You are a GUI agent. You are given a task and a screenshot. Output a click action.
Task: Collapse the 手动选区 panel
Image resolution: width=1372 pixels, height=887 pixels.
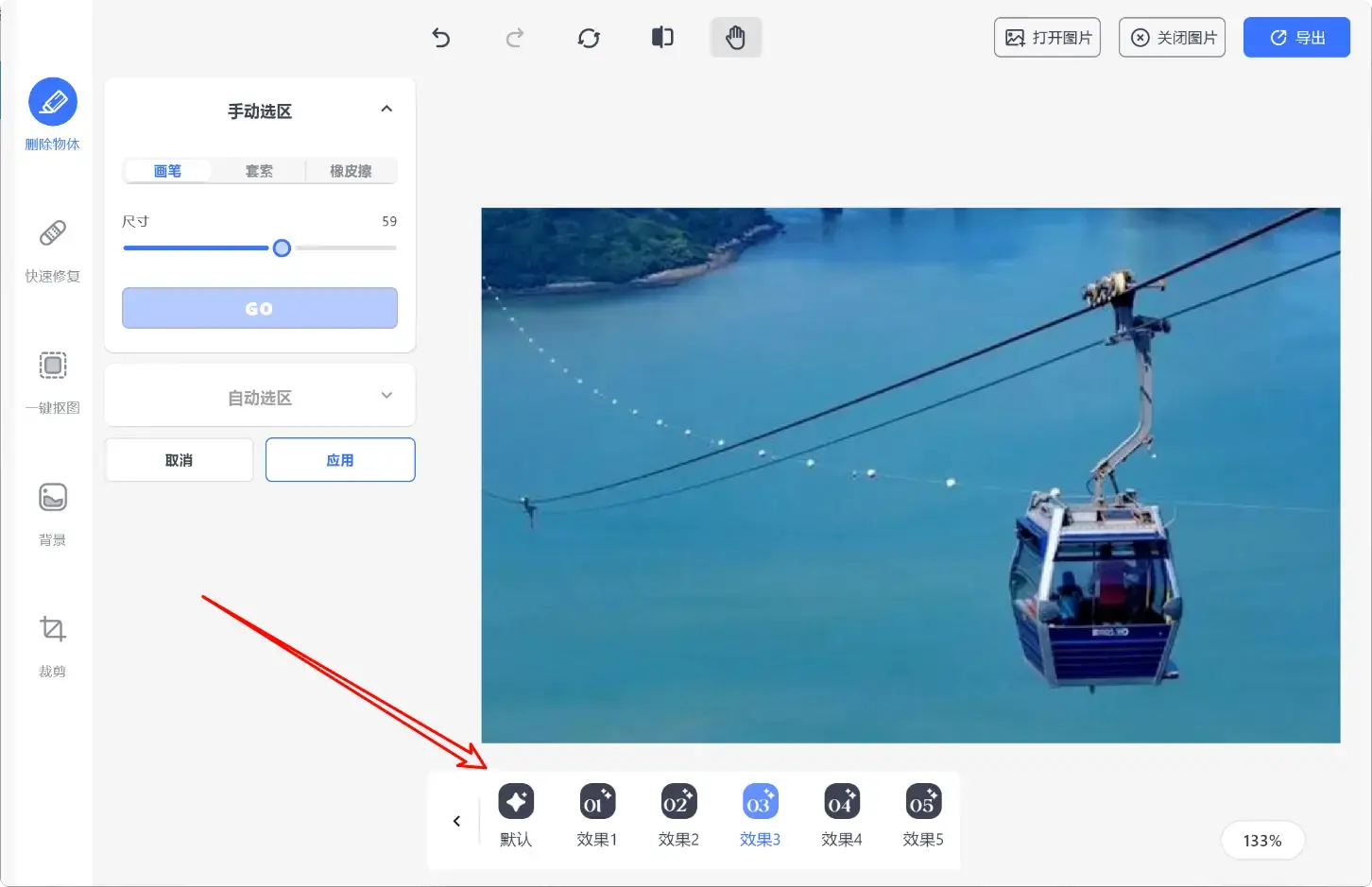[x=386, y=110]
